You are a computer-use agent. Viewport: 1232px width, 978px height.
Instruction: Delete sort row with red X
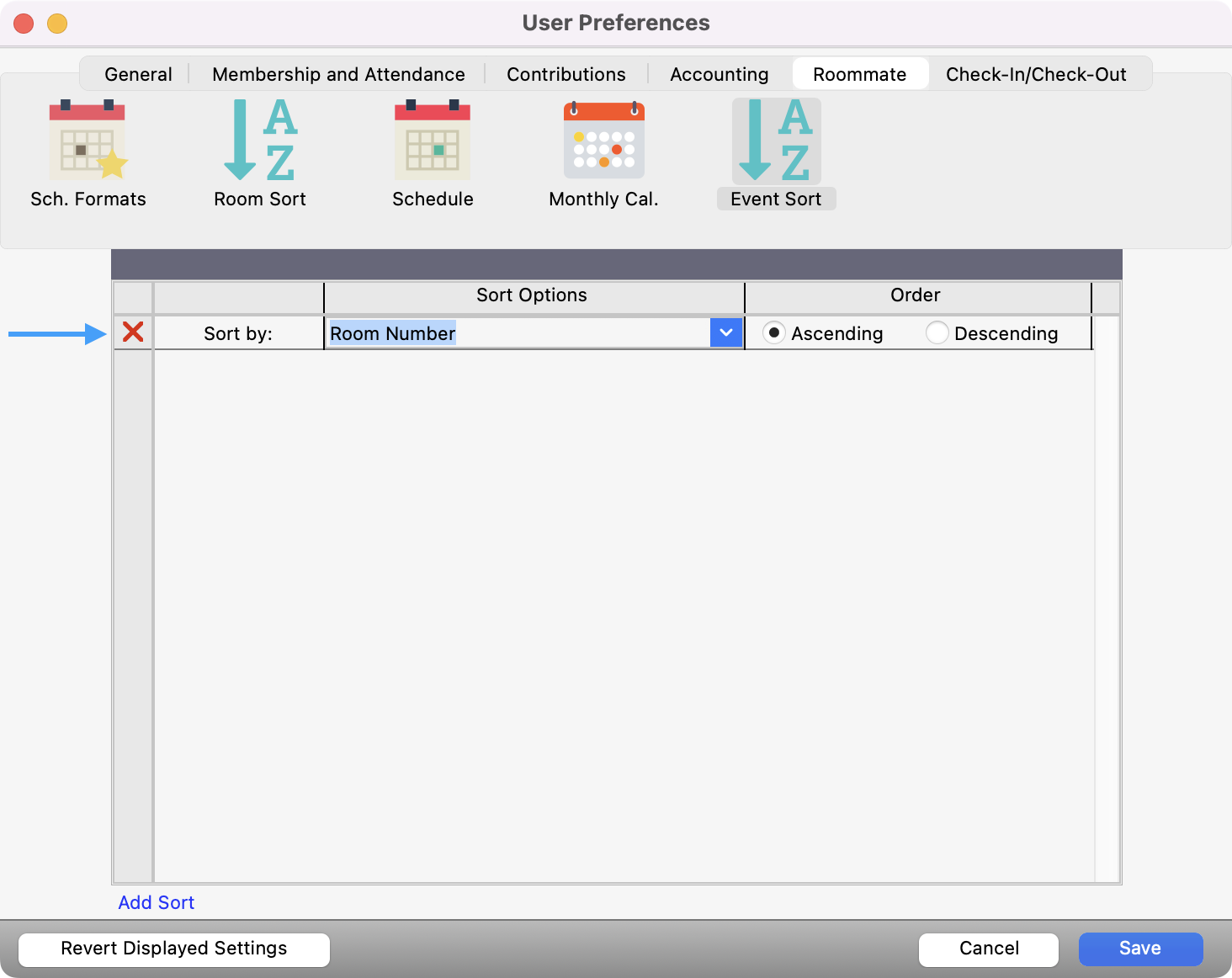point(133,332)
